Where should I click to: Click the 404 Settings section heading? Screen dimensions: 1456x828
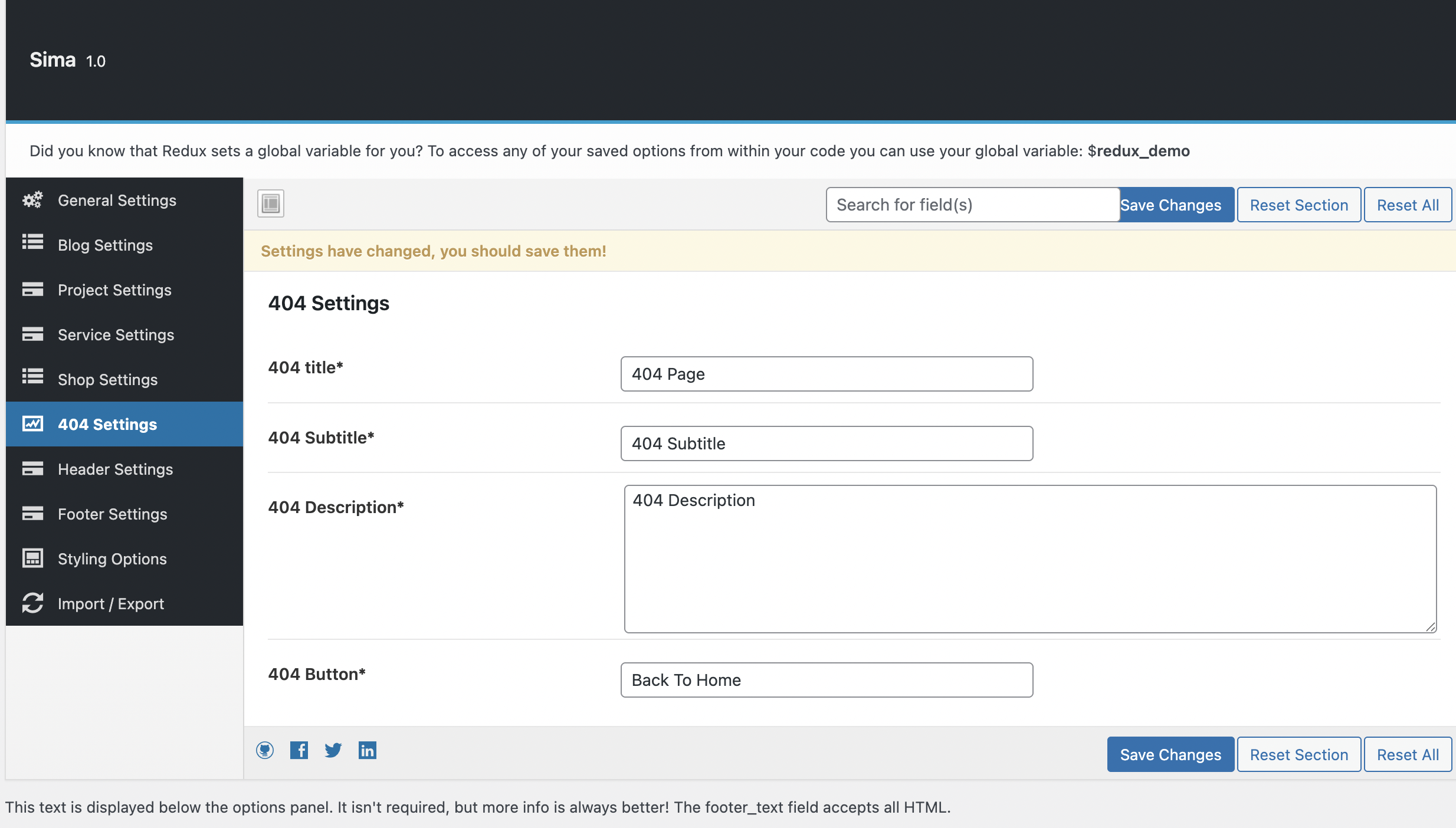329,303
